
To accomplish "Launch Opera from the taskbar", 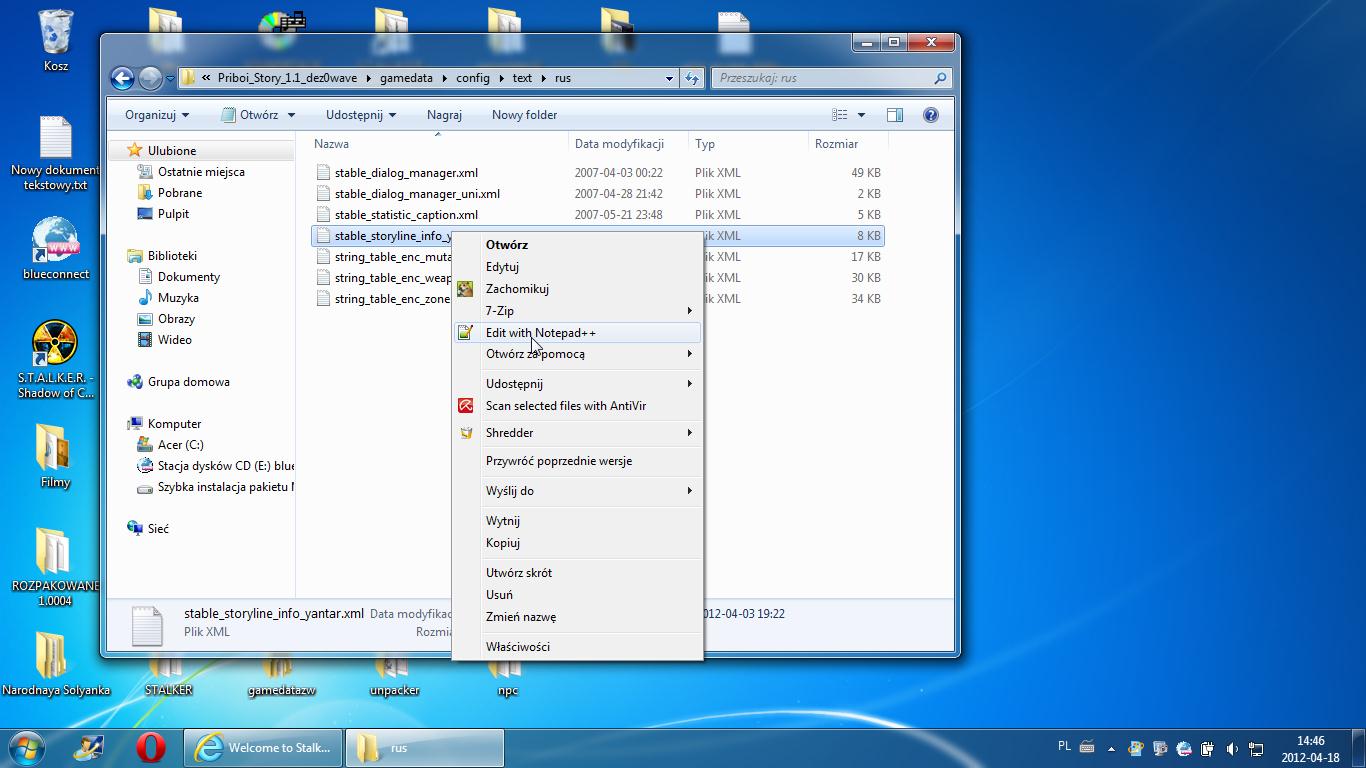I will click(151, 747).
